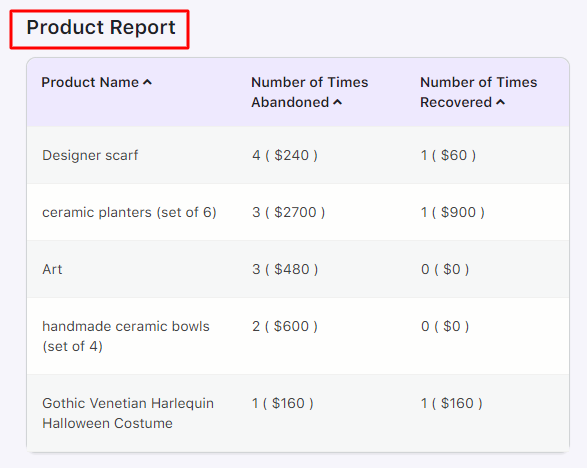The height and width of the screenshot is (468, 587).
Task: Click Number of Times Recovered header text
Action: pyautogui.click(x=478, y=92)
